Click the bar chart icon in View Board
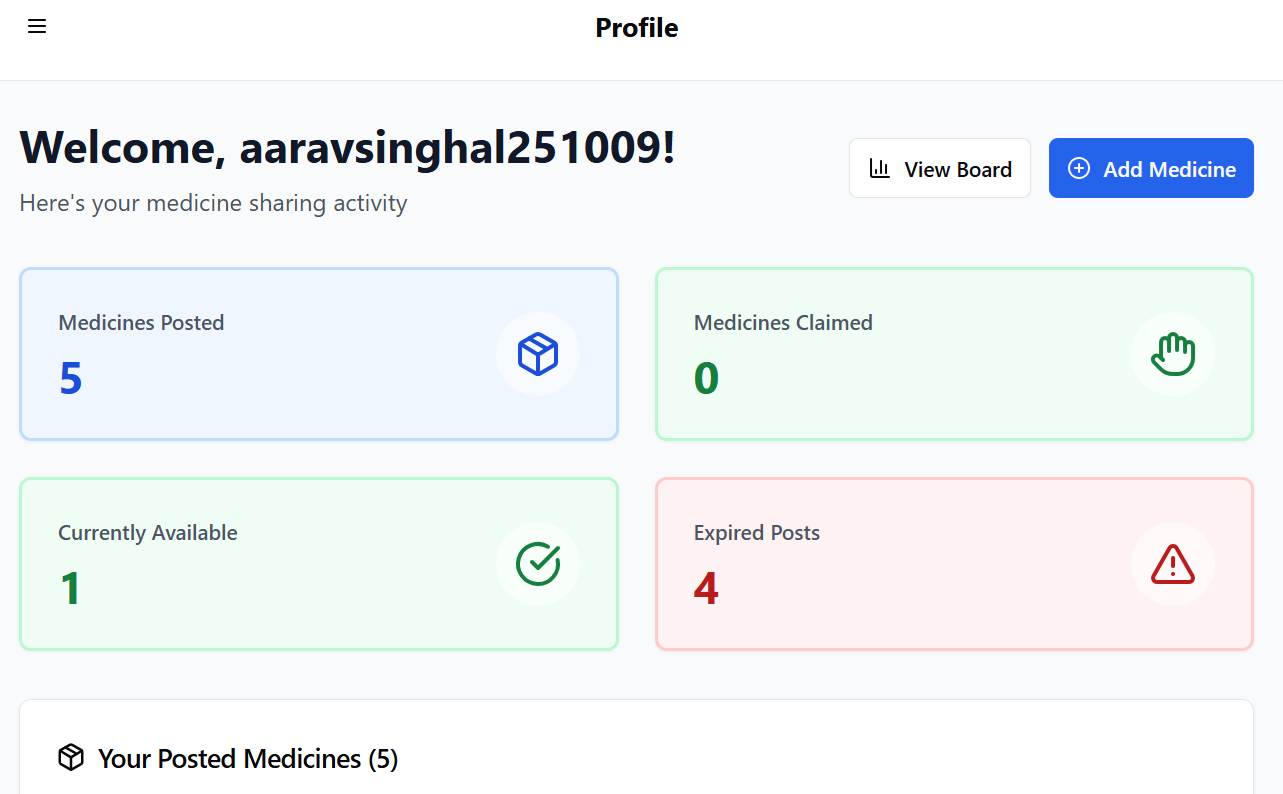Viewport: 1283px width, 794px height. (x=880, y=168)
